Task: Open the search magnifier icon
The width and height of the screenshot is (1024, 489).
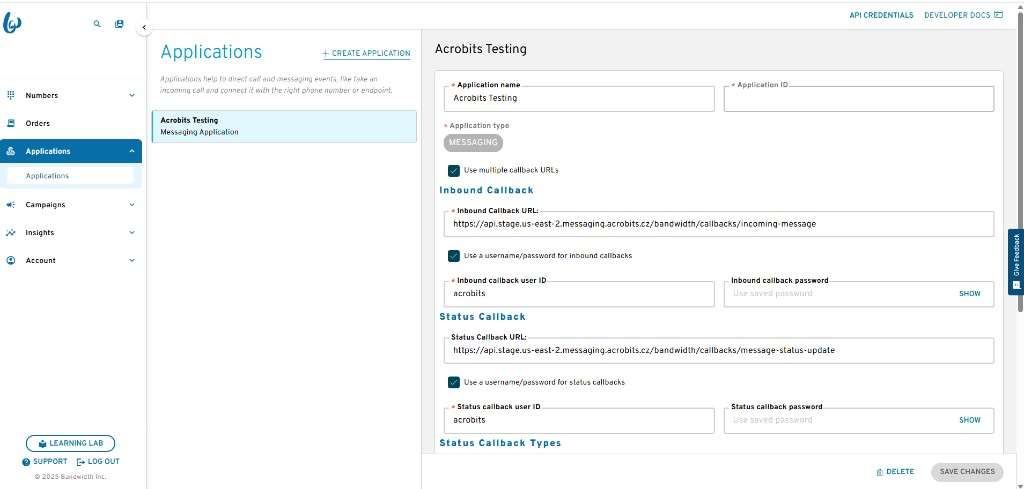Action: point(97,24)
